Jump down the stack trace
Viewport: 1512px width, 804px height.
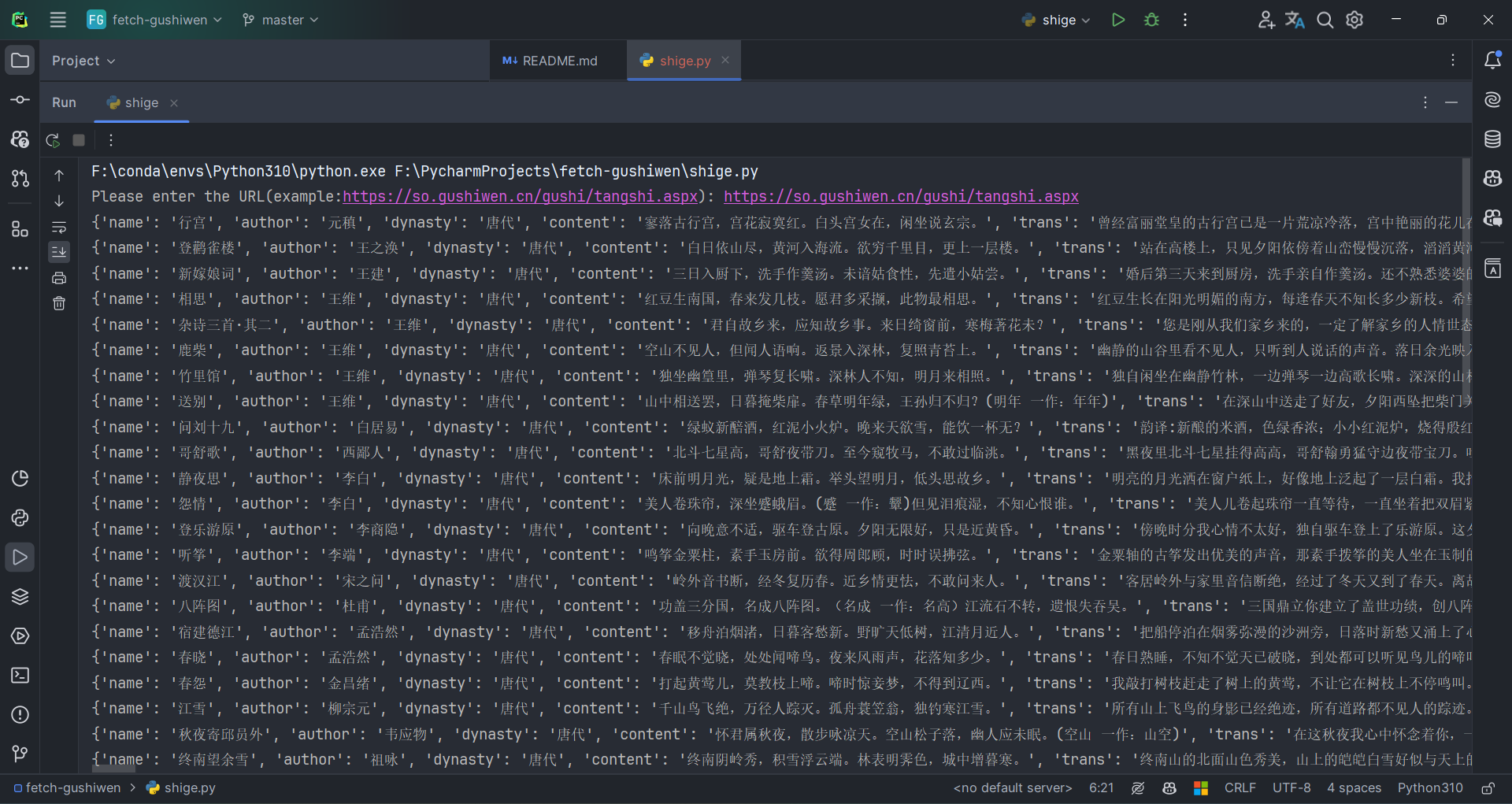[59, 202]
